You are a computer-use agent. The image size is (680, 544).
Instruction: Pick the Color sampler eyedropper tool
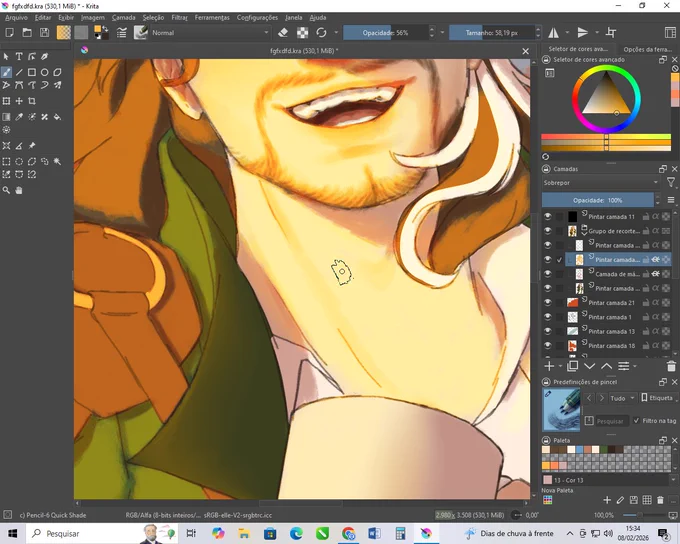tap(19, 117)
